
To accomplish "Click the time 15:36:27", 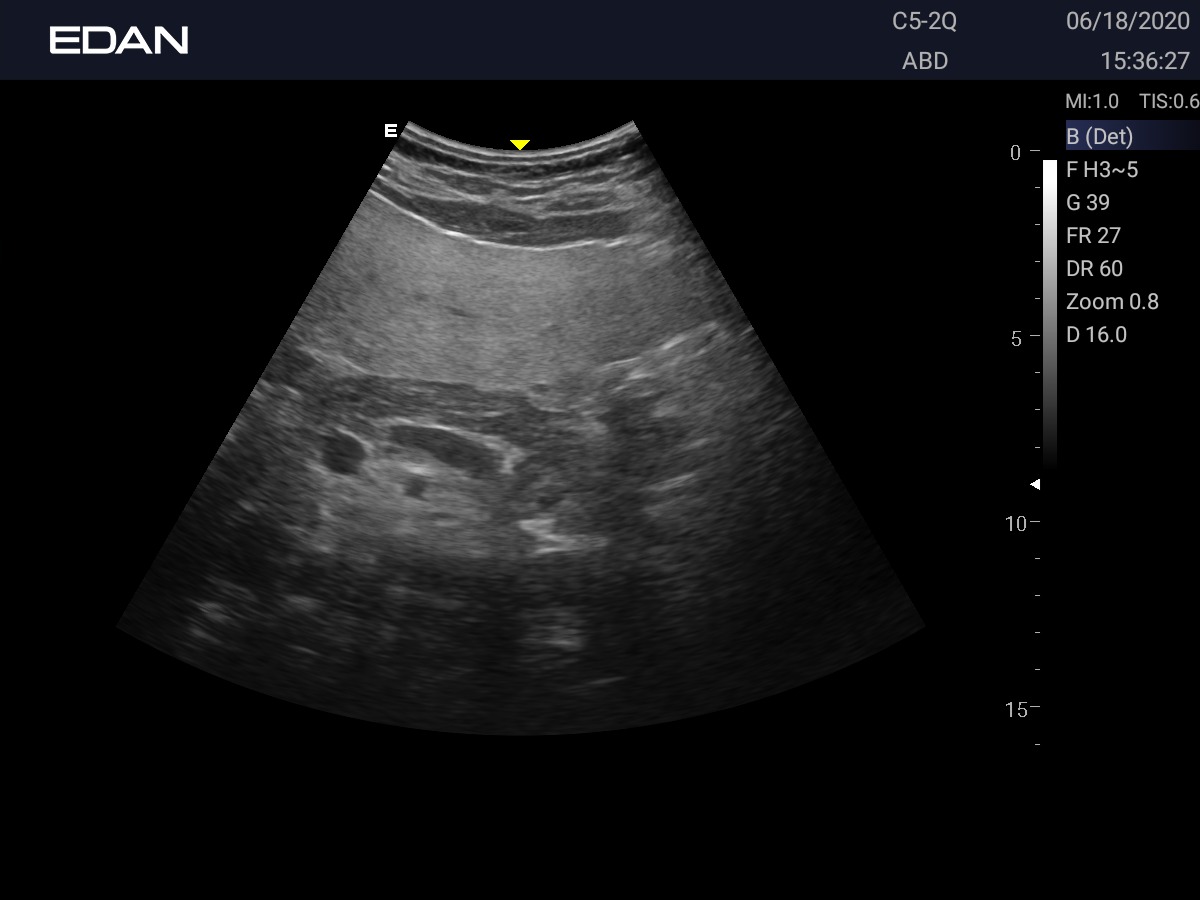I will click(1144, 61).
